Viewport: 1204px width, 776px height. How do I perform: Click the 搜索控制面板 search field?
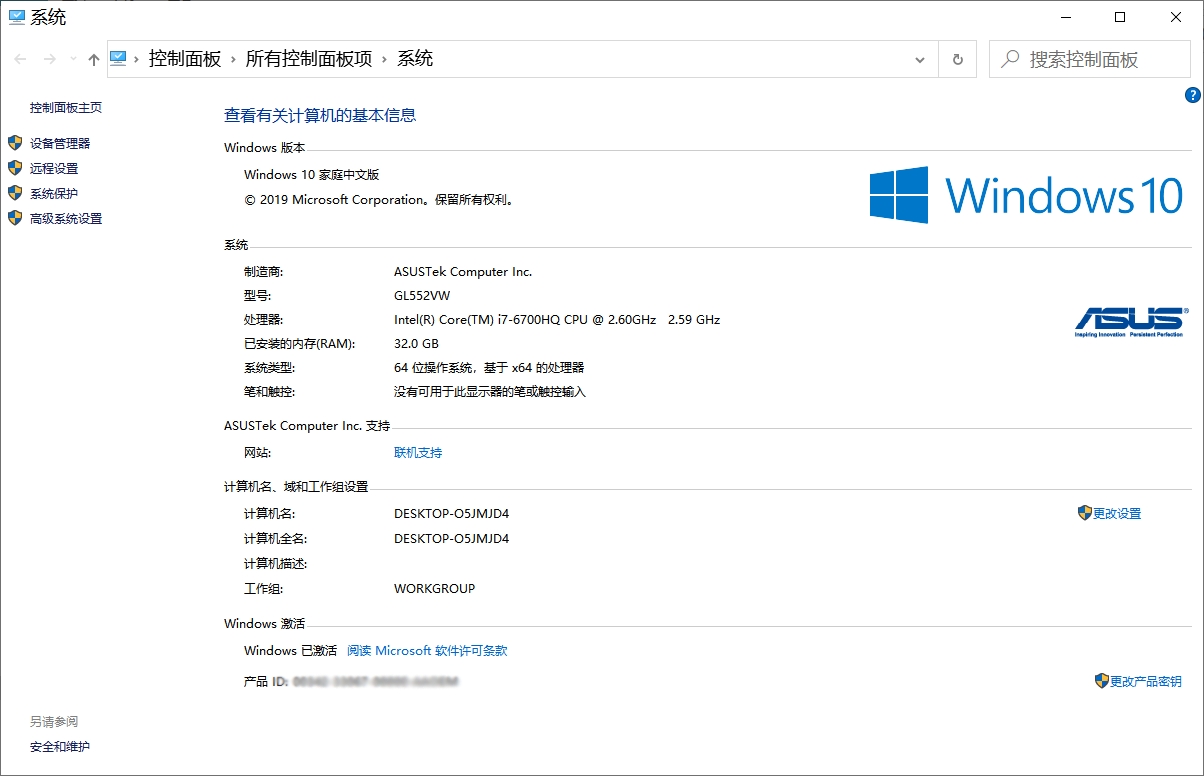pos(1090,60)
